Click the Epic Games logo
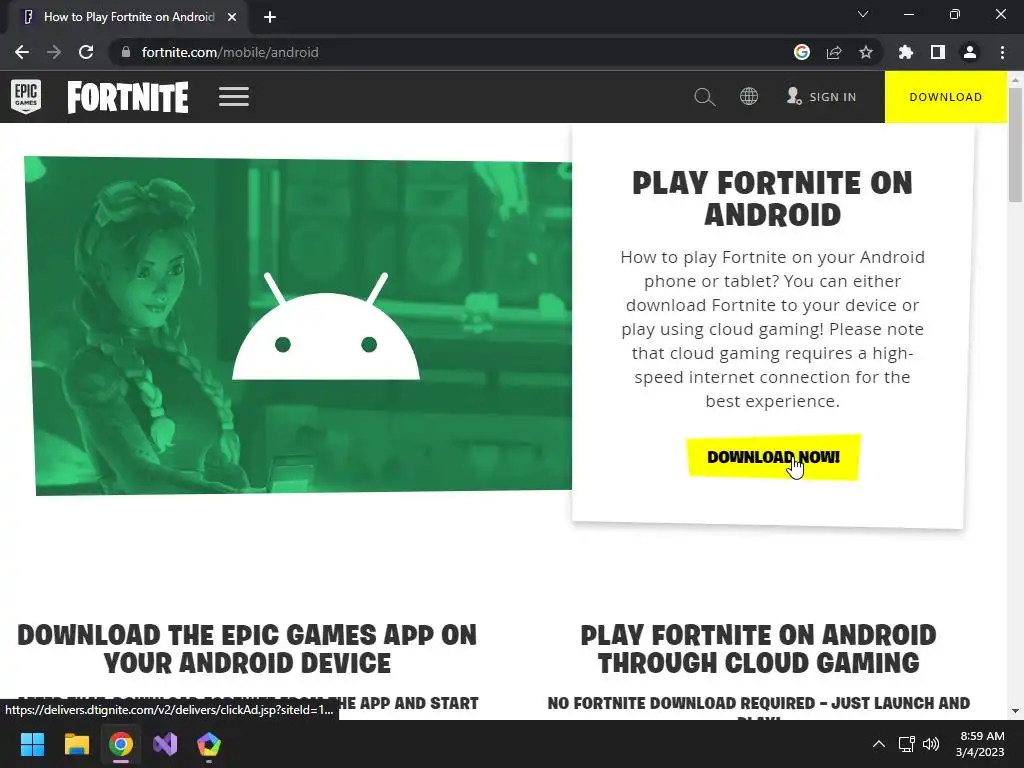 (26, 96)
